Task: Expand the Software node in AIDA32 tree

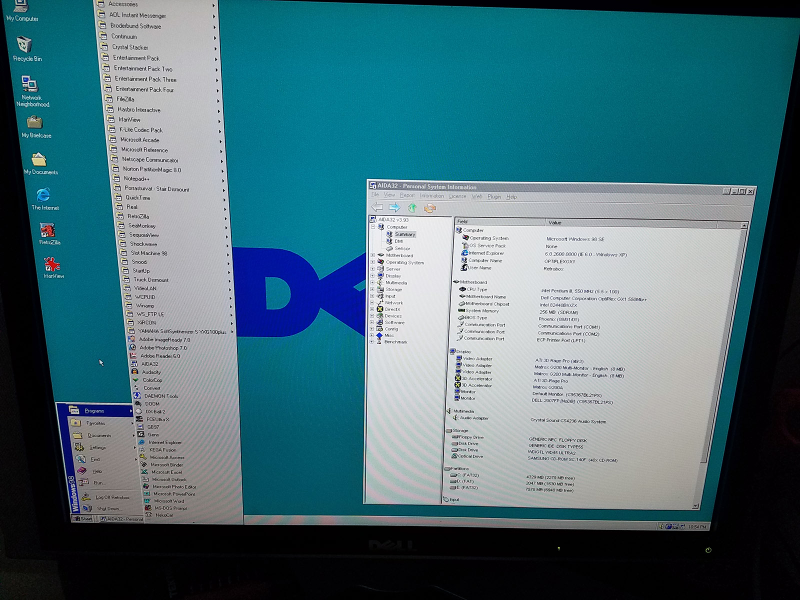Action: [373, 322]
